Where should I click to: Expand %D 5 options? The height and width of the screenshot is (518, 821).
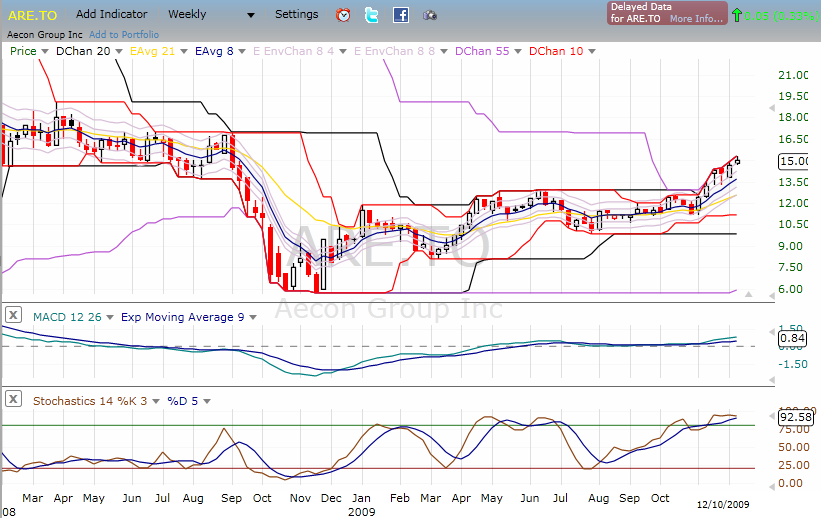(207, 401)
